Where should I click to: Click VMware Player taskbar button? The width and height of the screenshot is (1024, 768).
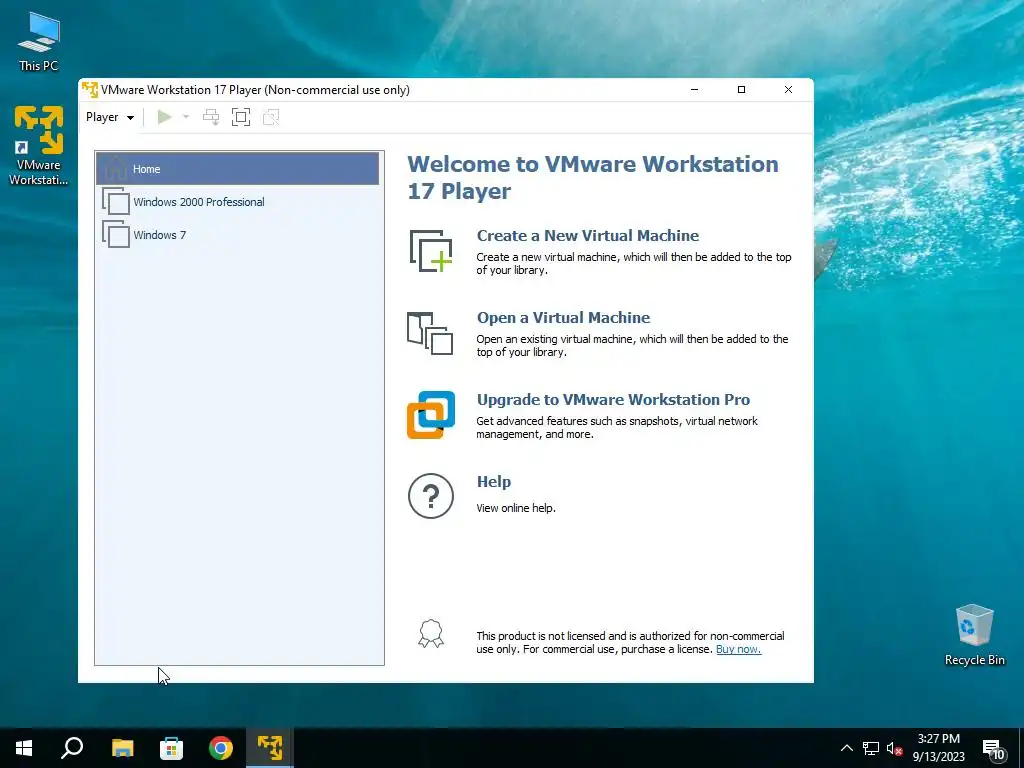[x=270, y=748]
